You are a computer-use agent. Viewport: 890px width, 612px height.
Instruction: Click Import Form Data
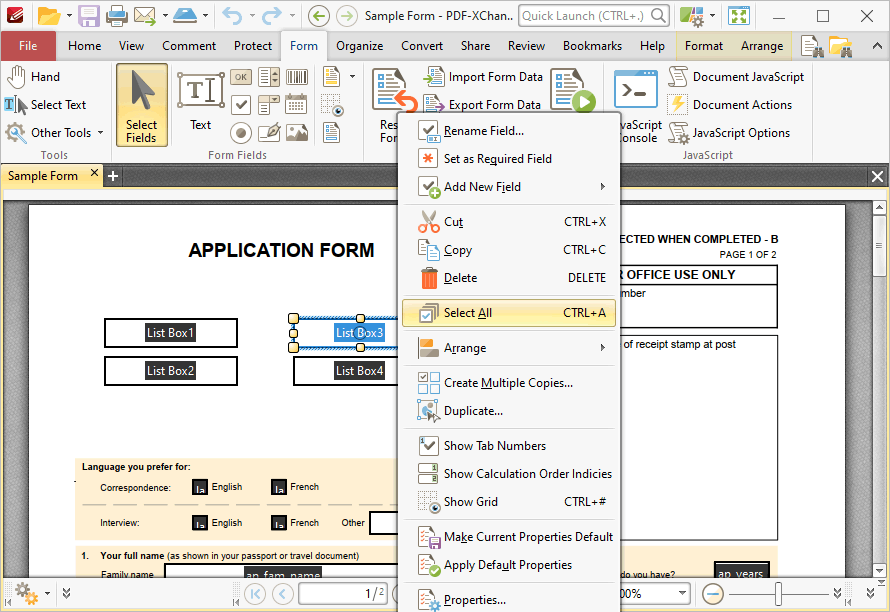(484, 77)
